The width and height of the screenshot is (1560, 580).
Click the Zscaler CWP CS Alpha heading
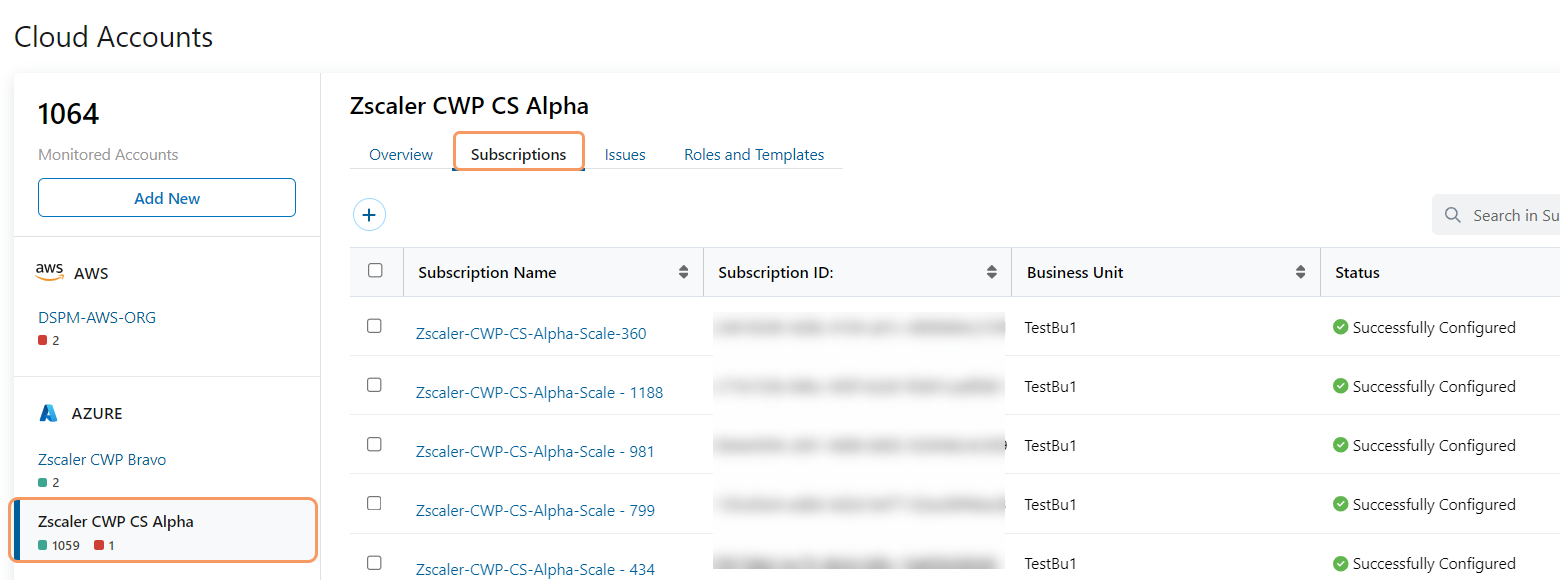pyautogui.click(x=469, y=106)
